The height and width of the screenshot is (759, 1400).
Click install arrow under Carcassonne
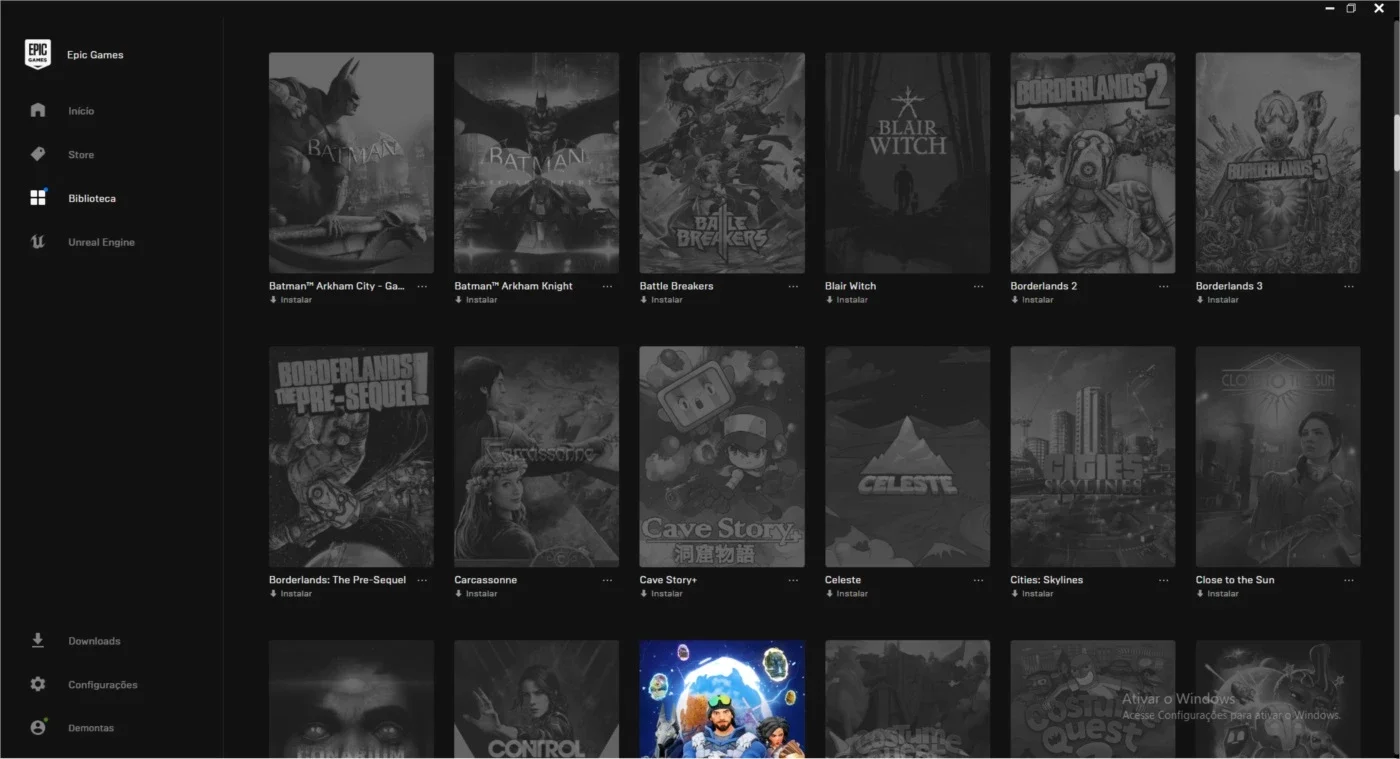pyautogui.click(x=458, y=594)
